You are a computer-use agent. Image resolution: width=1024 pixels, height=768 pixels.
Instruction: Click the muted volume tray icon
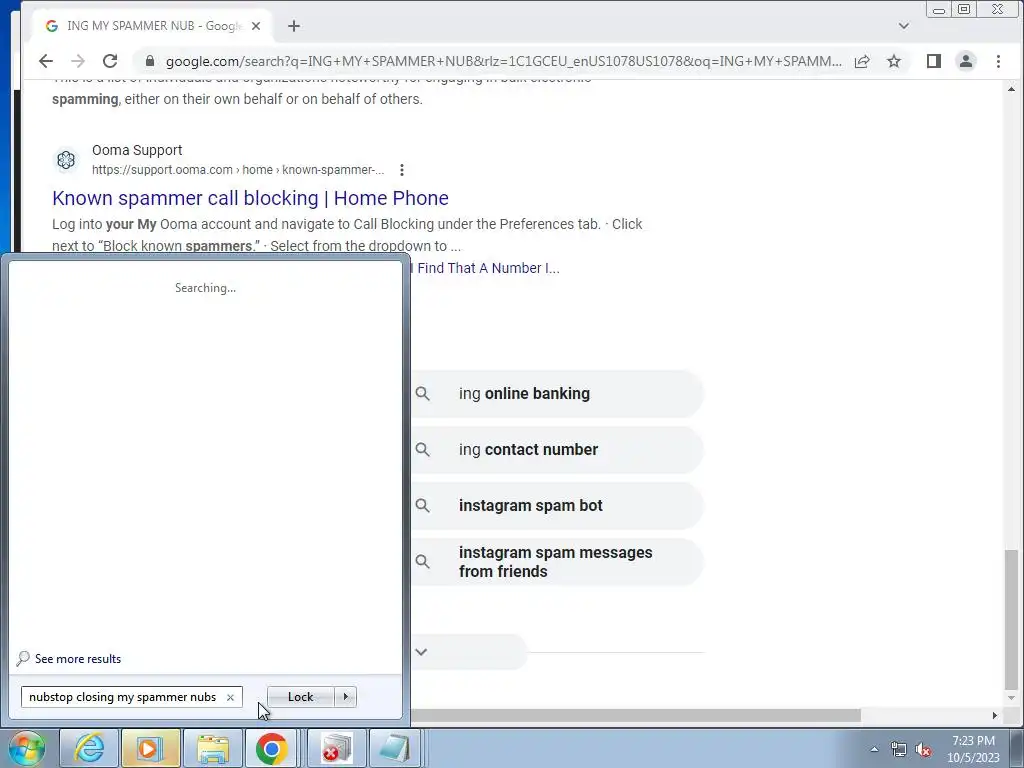[923, 749]
